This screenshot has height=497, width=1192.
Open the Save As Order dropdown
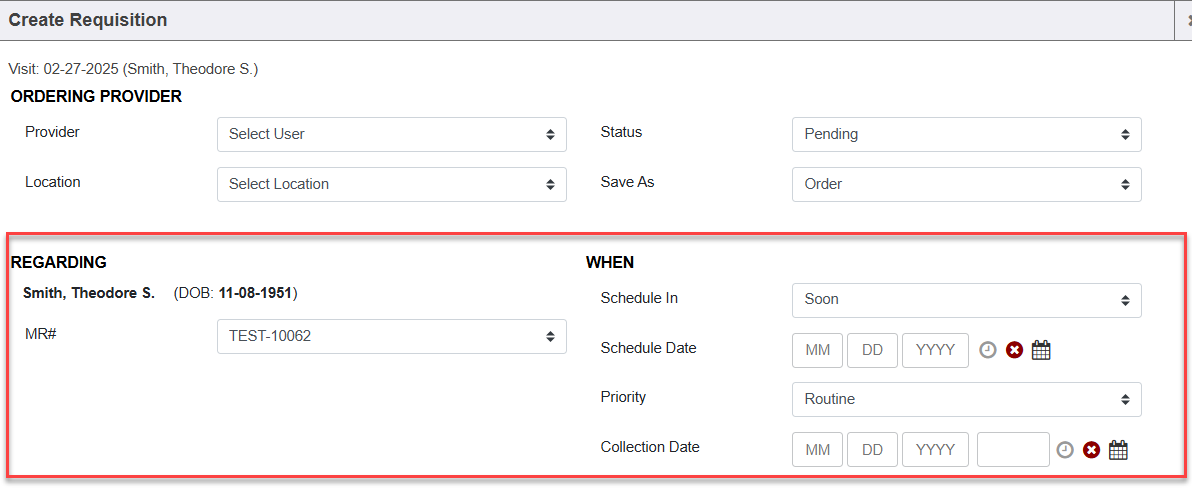pyautogui.click(x=966, y=184)
